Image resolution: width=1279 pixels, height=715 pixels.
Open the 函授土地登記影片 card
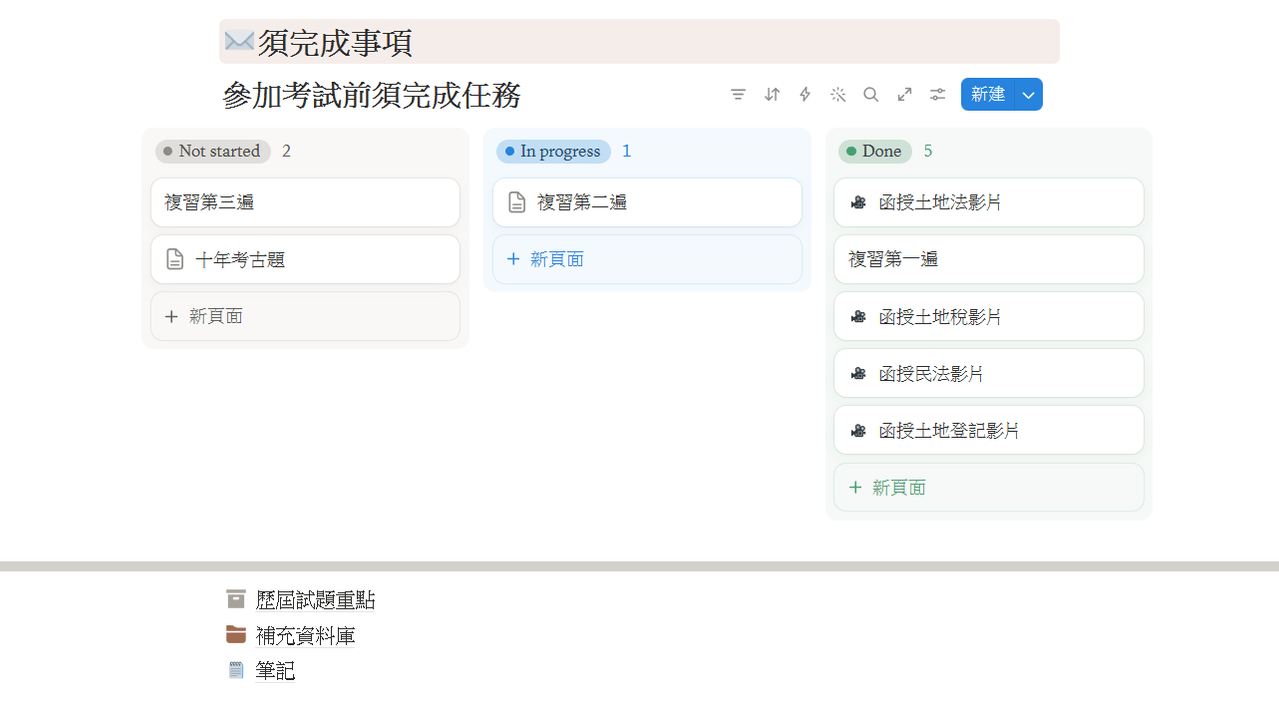click(x=989, y=430)
